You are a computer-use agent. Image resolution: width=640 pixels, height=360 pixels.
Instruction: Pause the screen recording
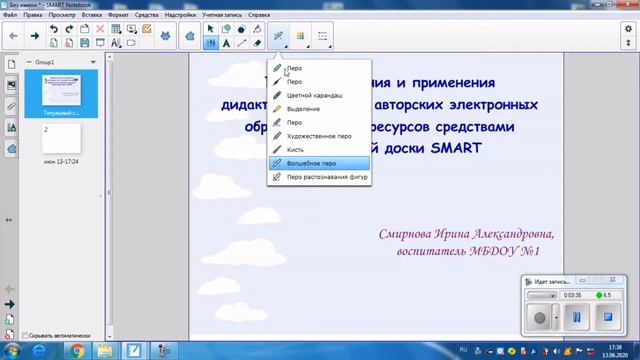576,317
